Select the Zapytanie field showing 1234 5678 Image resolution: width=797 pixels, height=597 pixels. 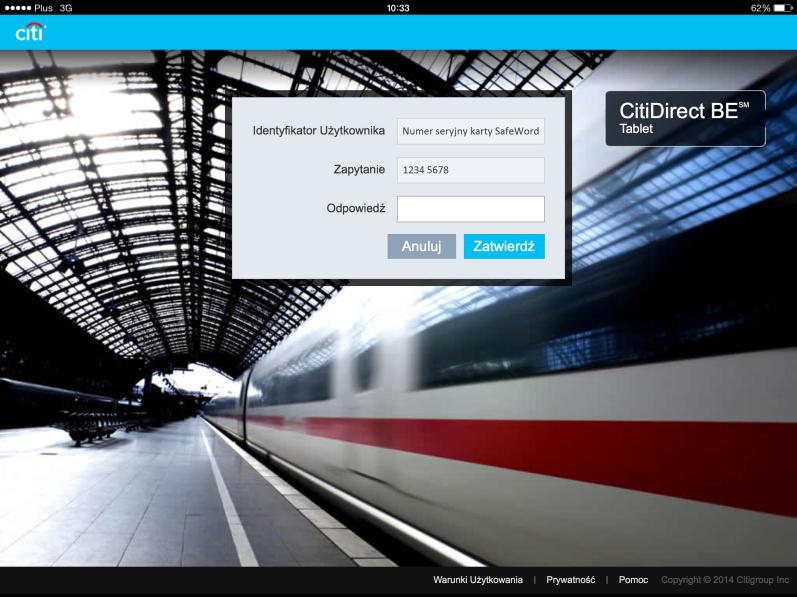pos(471,170)
